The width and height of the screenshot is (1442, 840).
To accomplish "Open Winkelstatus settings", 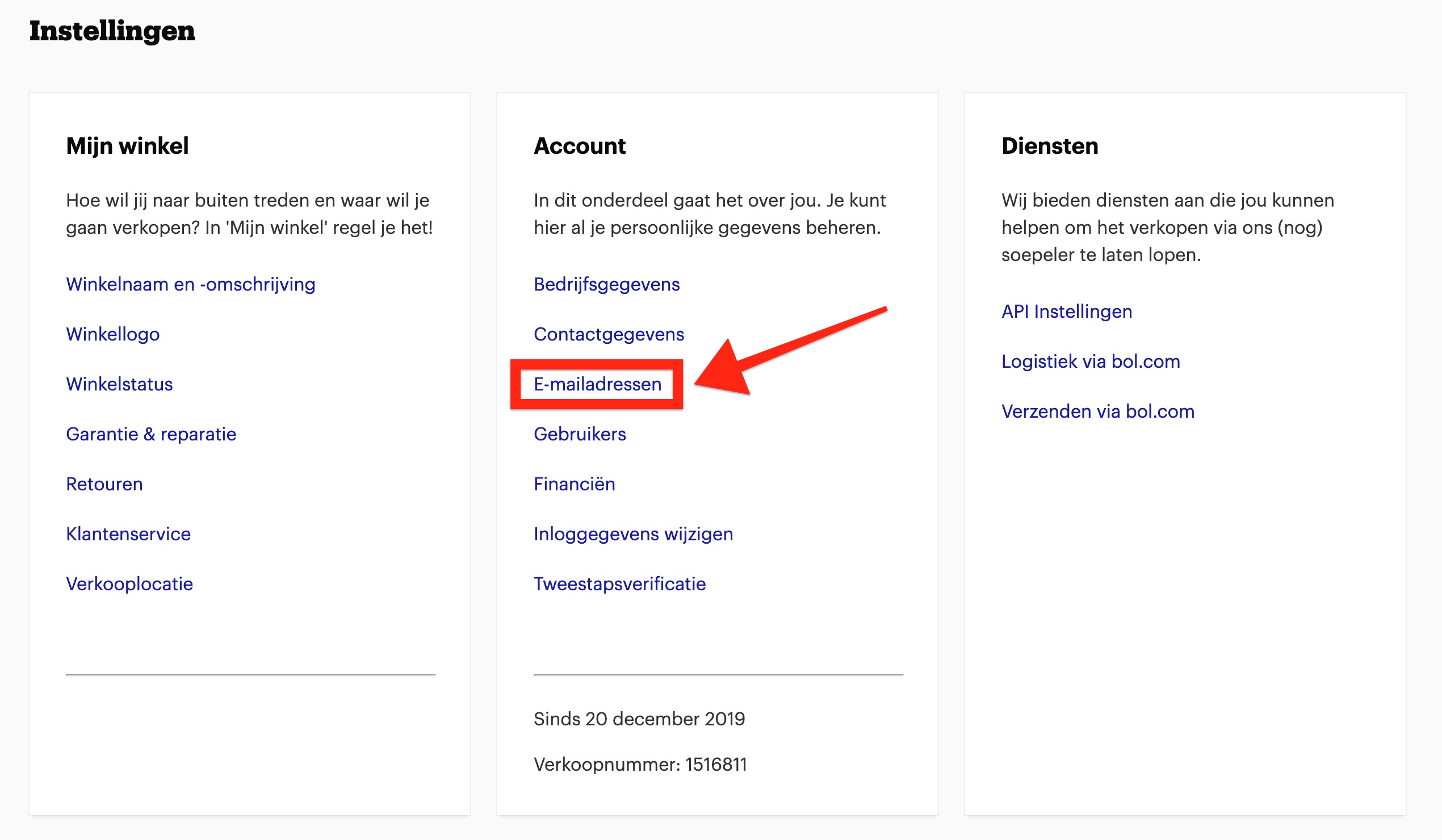I will click(x=119, y=384).
